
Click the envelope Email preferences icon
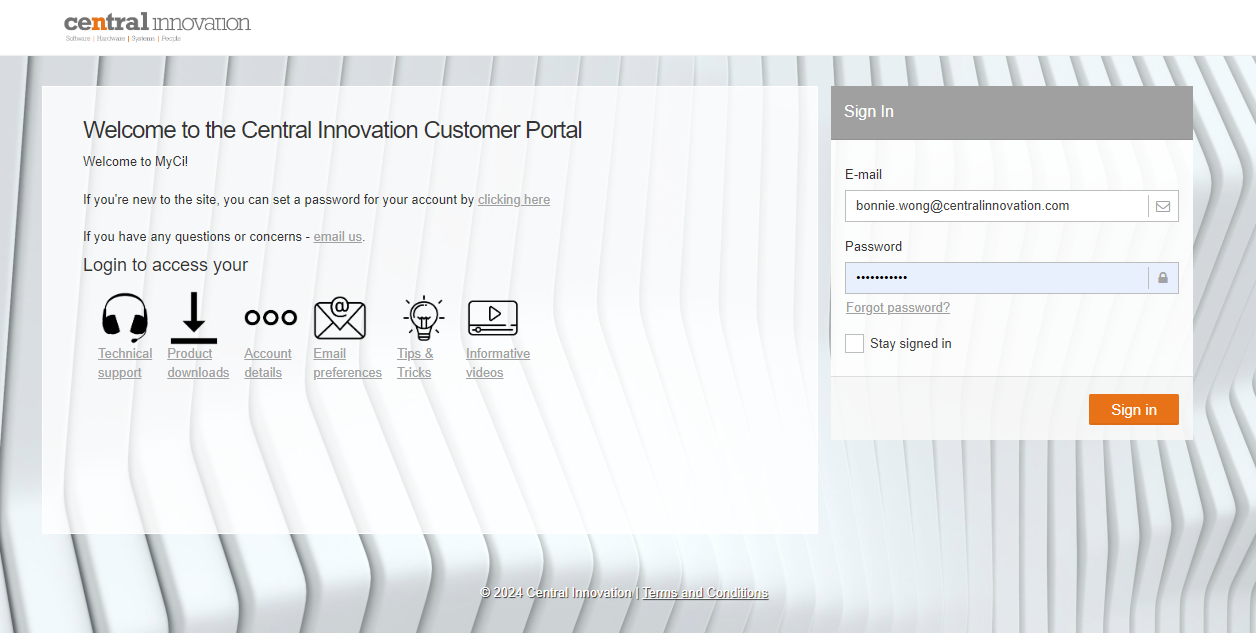point(340,318)
